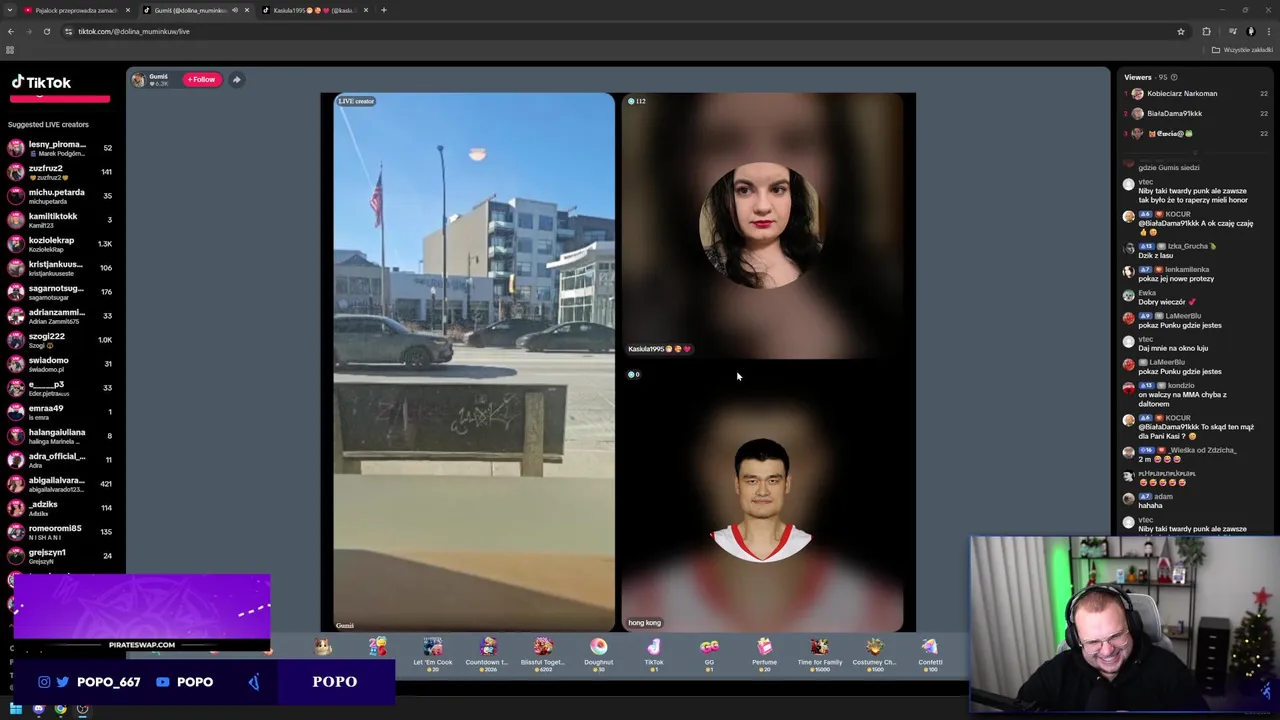Open suggested creator swiadomo
The image size is (1280, 720).
60,364
